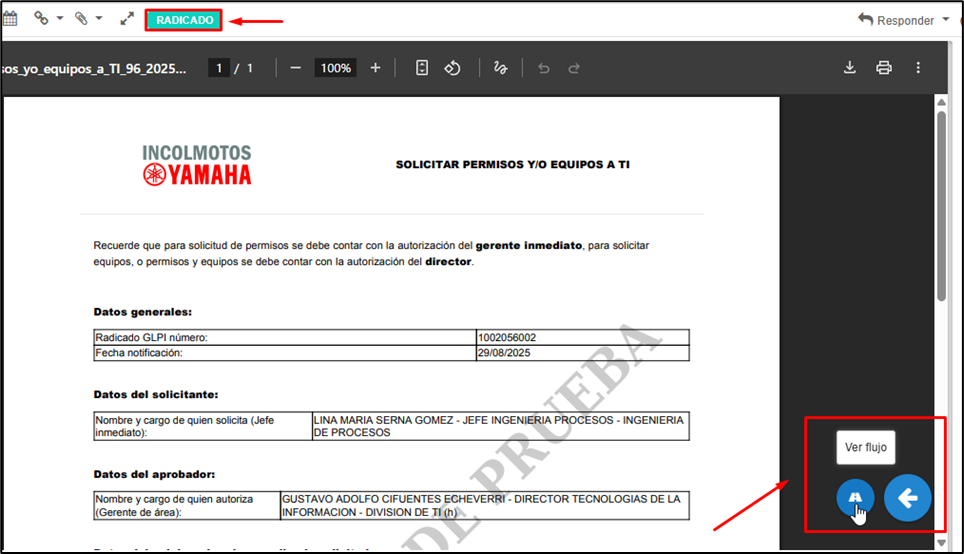Rotate the PDF counterclockwise
Screen dimensions: 964x554
click(452, 68)
